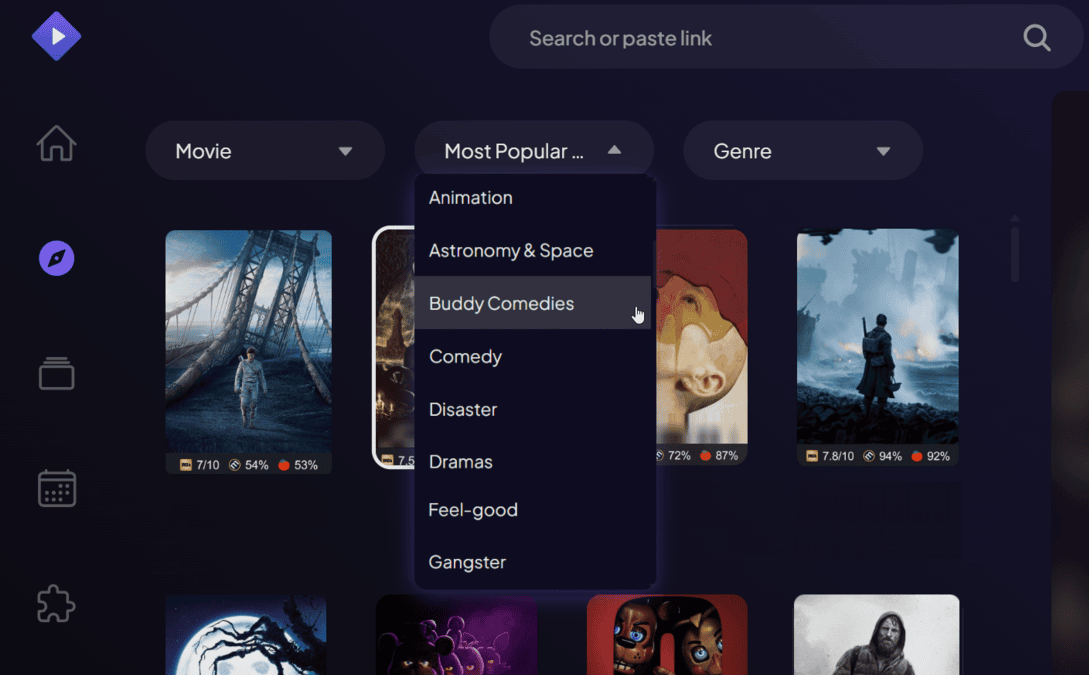Image resolution: width=1089 pixels, height=675 pixels.
Task: Collapse the Most Popular dropdown
Action: pyautogui.click(x=533, y=150)
